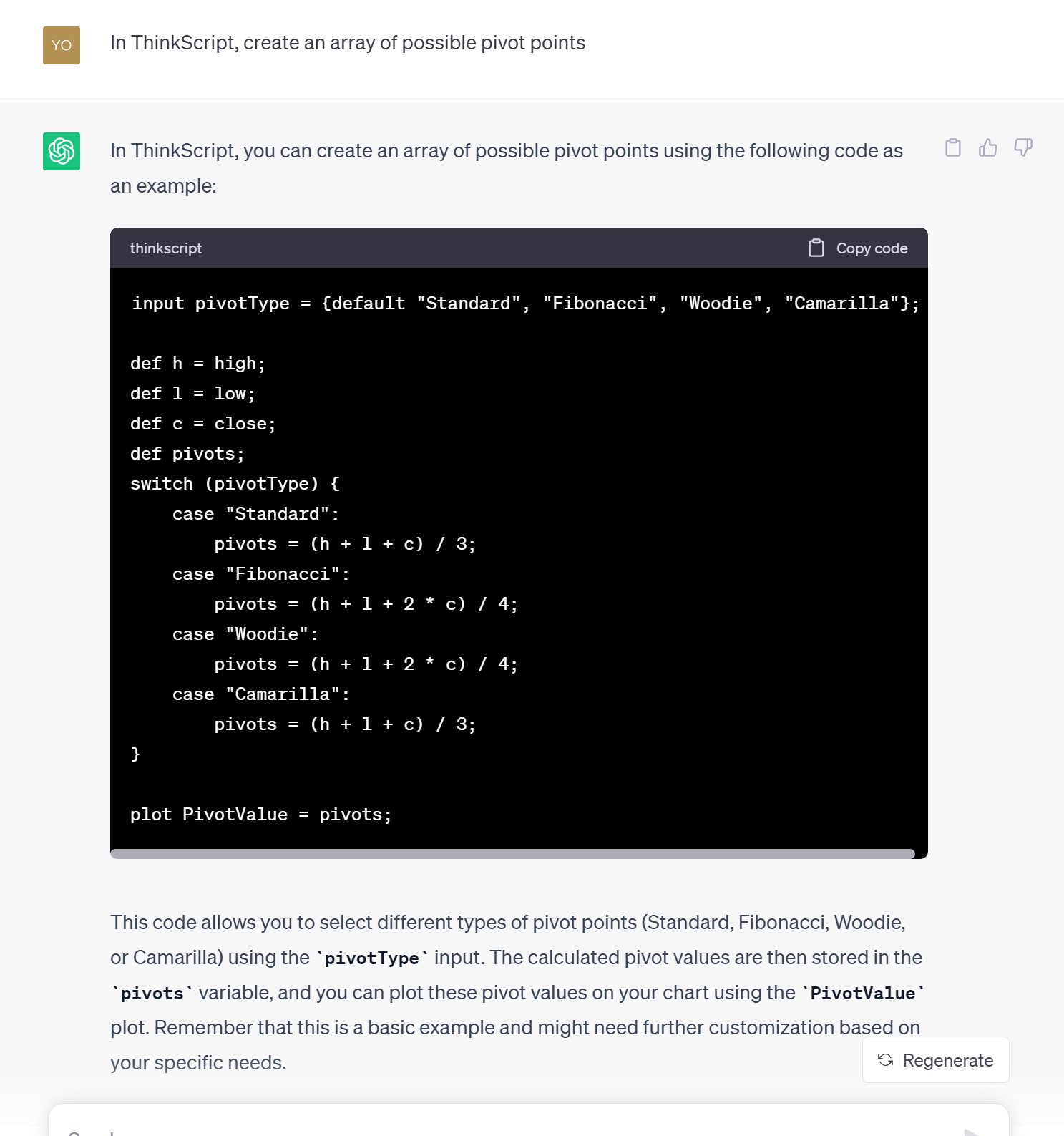This screenshot has width=1064, height=1136.
Task: Regenerate the response
Action: (936, 1060)
